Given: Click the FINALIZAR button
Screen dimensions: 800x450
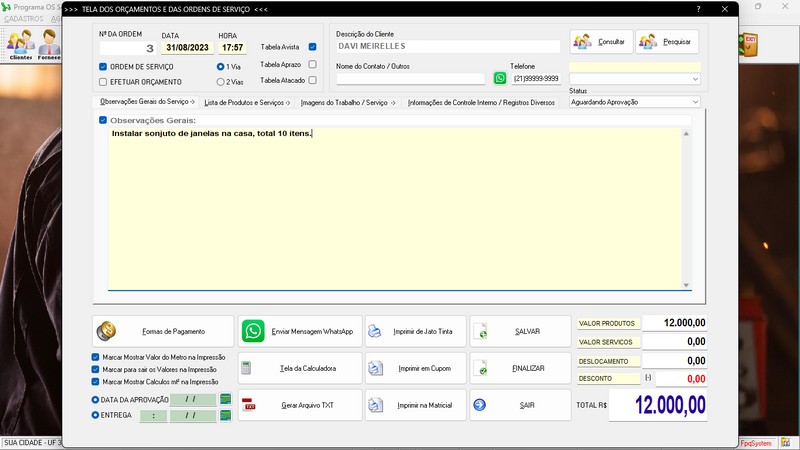Looking at the screenshot, I should [x=520, y=368].
